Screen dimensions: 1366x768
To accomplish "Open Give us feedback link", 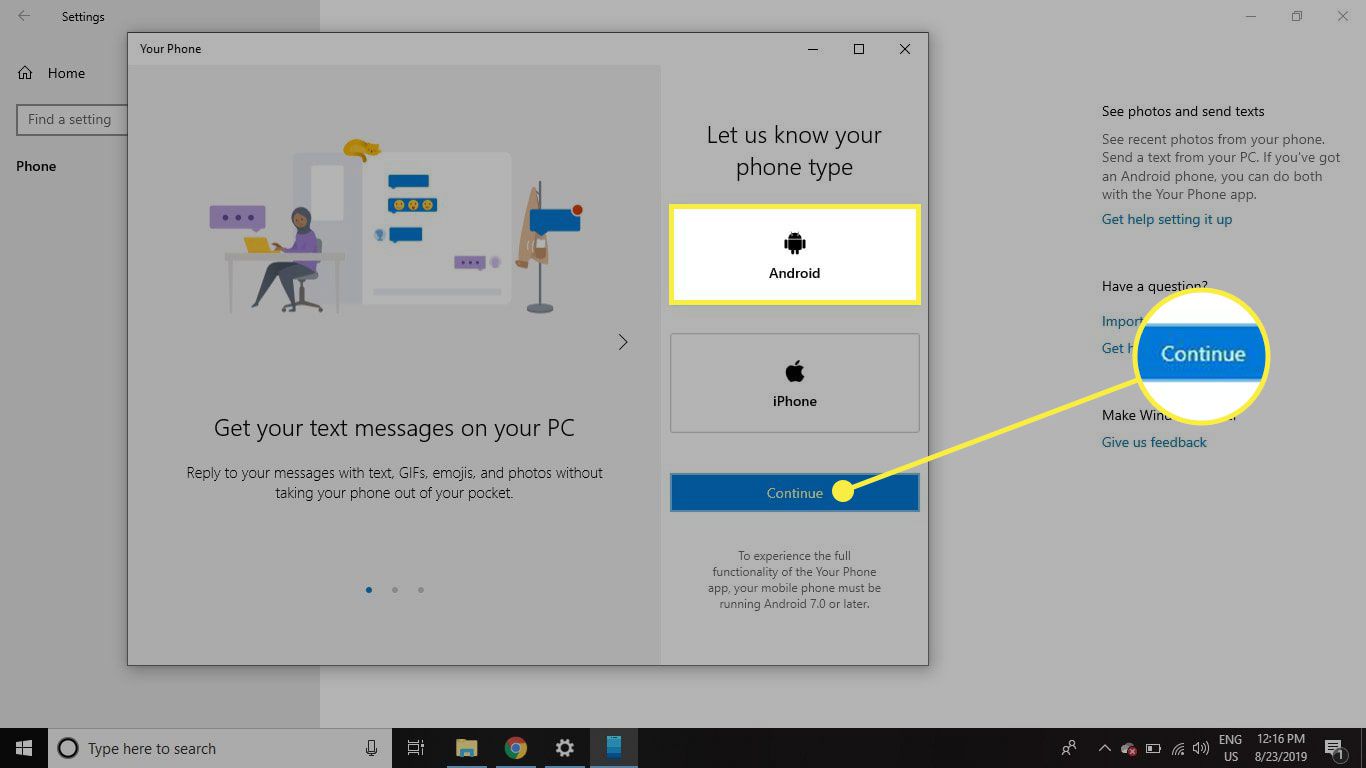I will click(x=1154, y=442).
